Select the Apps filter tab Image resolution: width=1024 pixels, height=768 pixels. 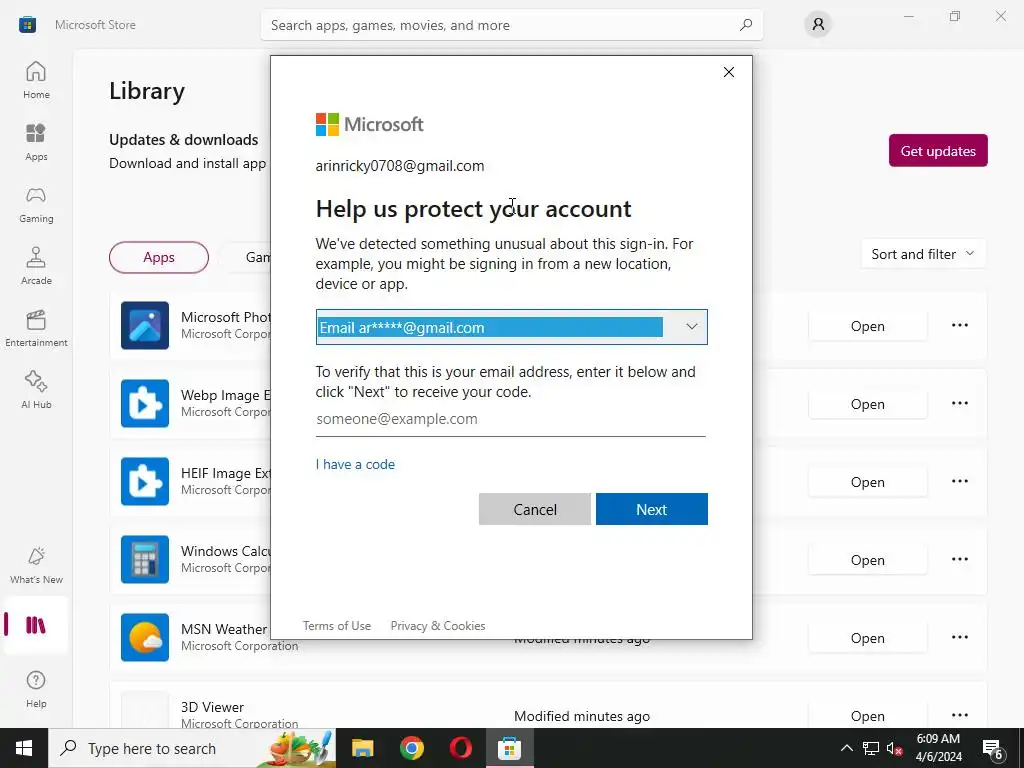pos(159,257)
